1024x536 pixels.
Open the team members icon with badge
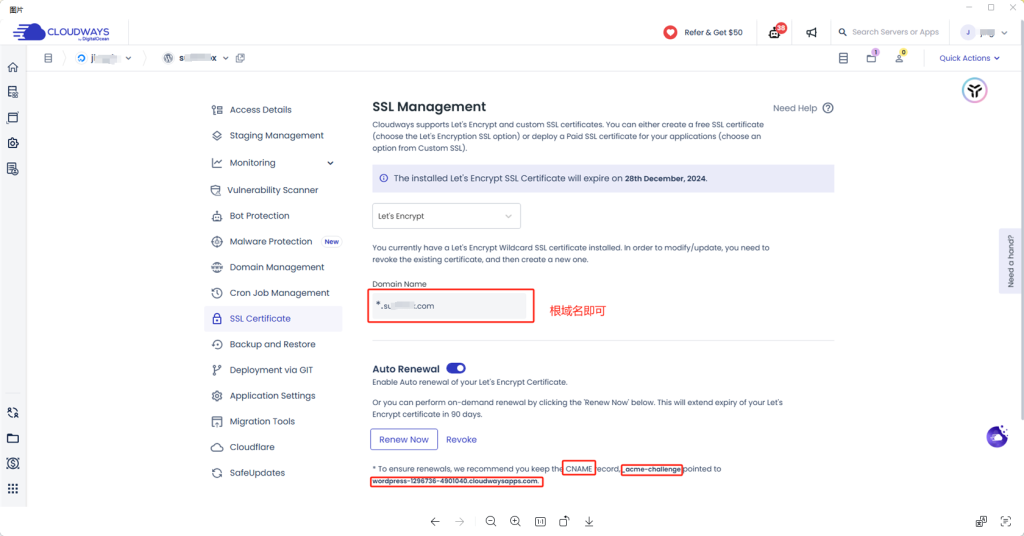(900, 57)
